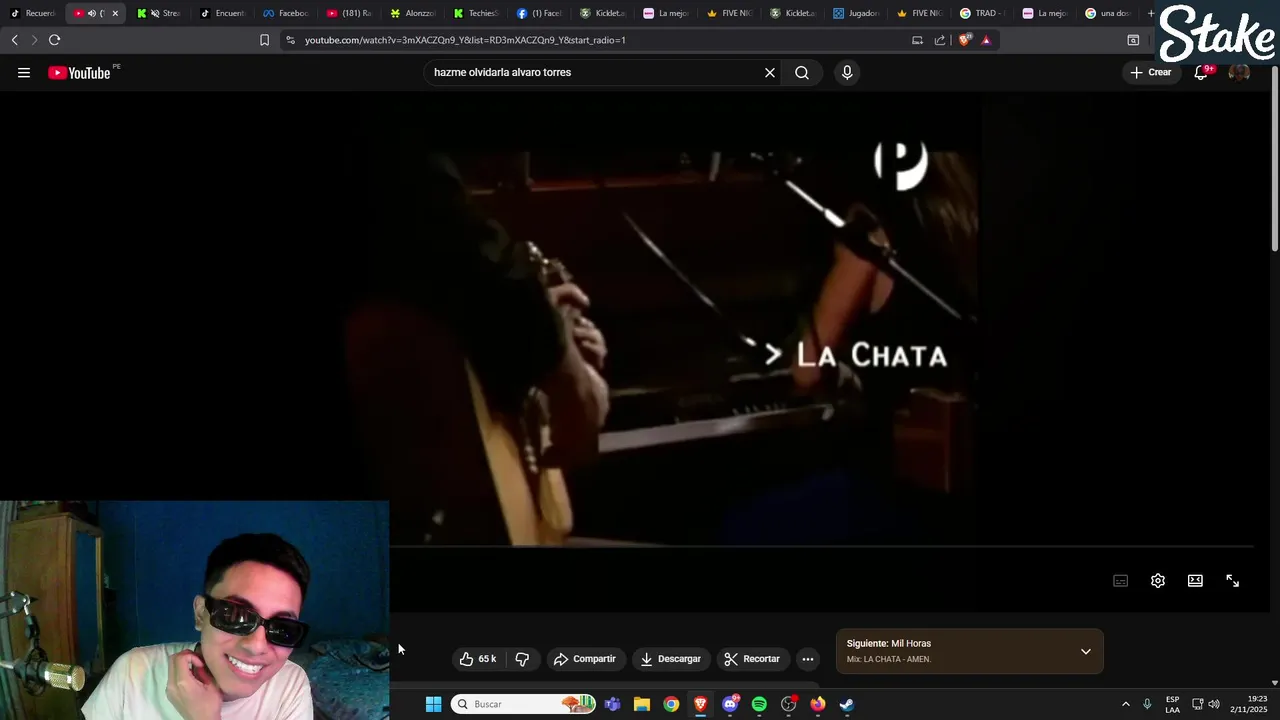This screenshot has width=1280, height=720.
Task: Go back with the browser back arrow
Action: click(x=14, y=40)
